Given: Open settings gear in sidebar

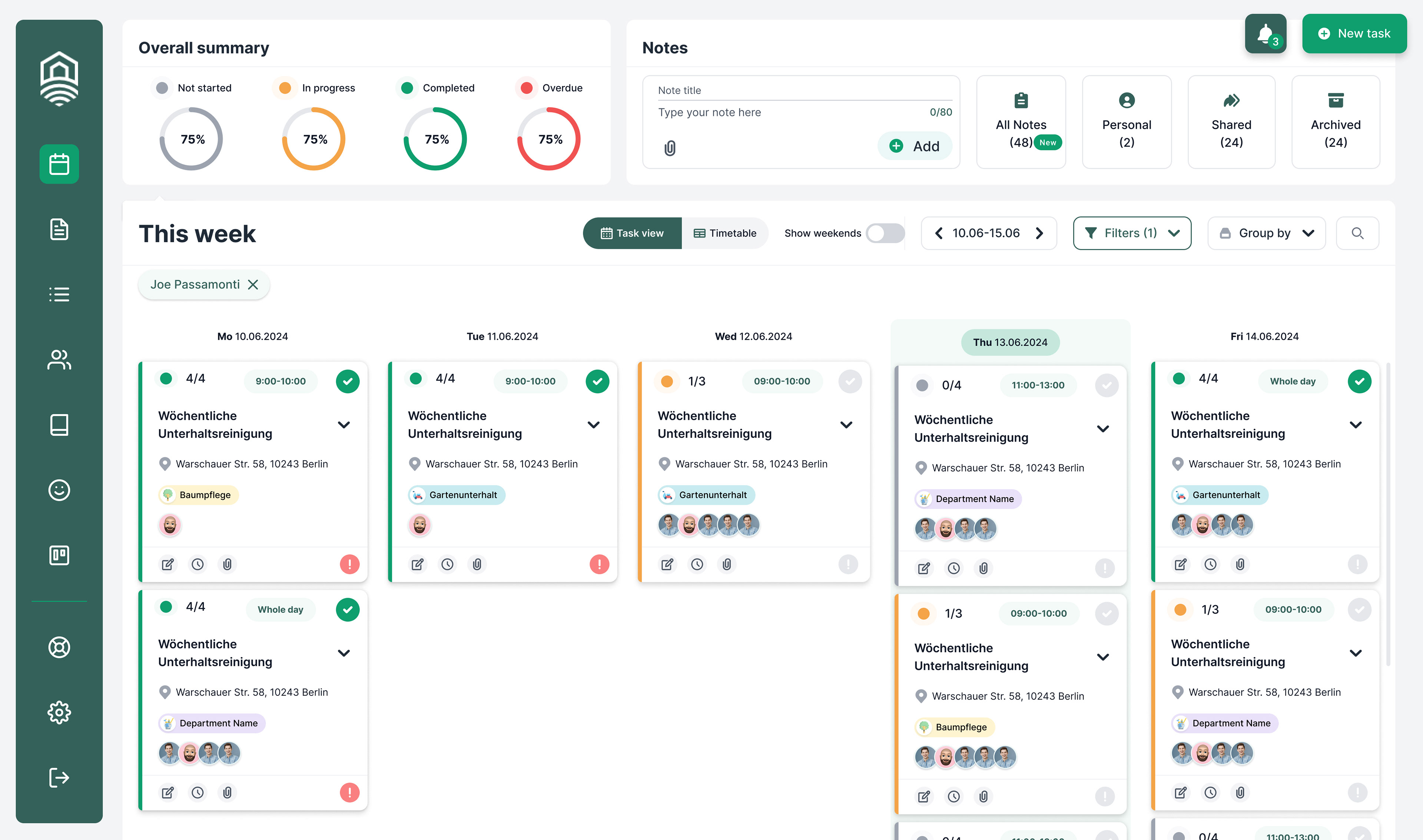Looking at the screenshot, I should coord(59,712).
